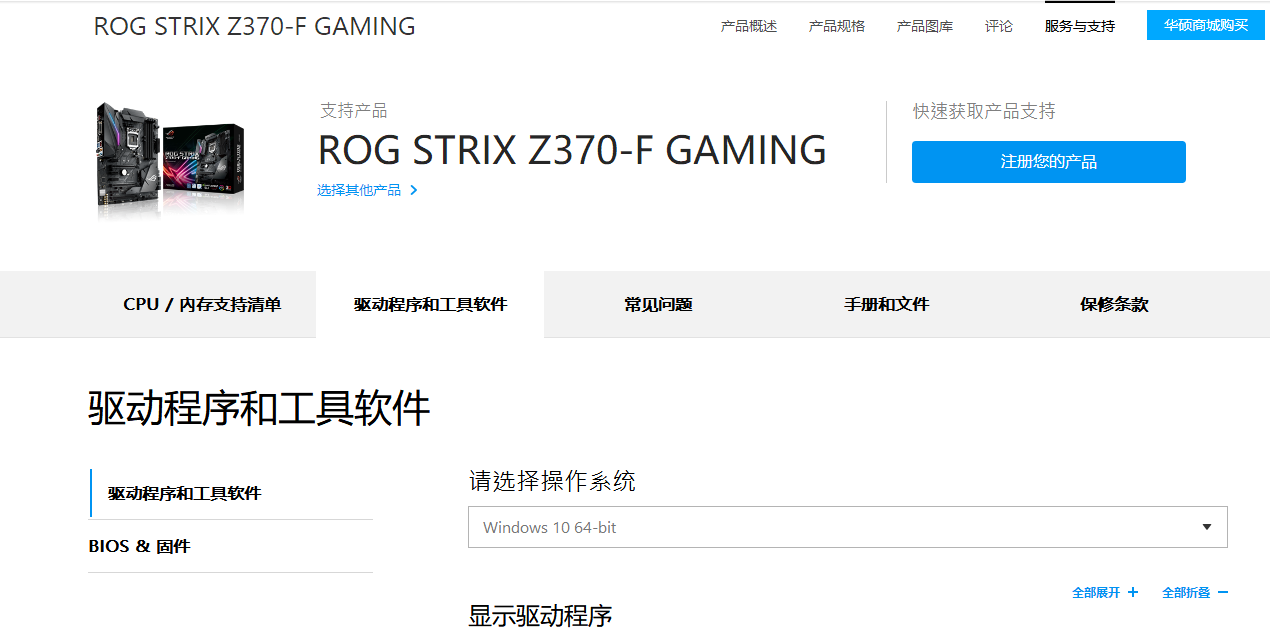Open the 评论 nav item
Viewport: 1270px width, 637px height.
[998, 26]
